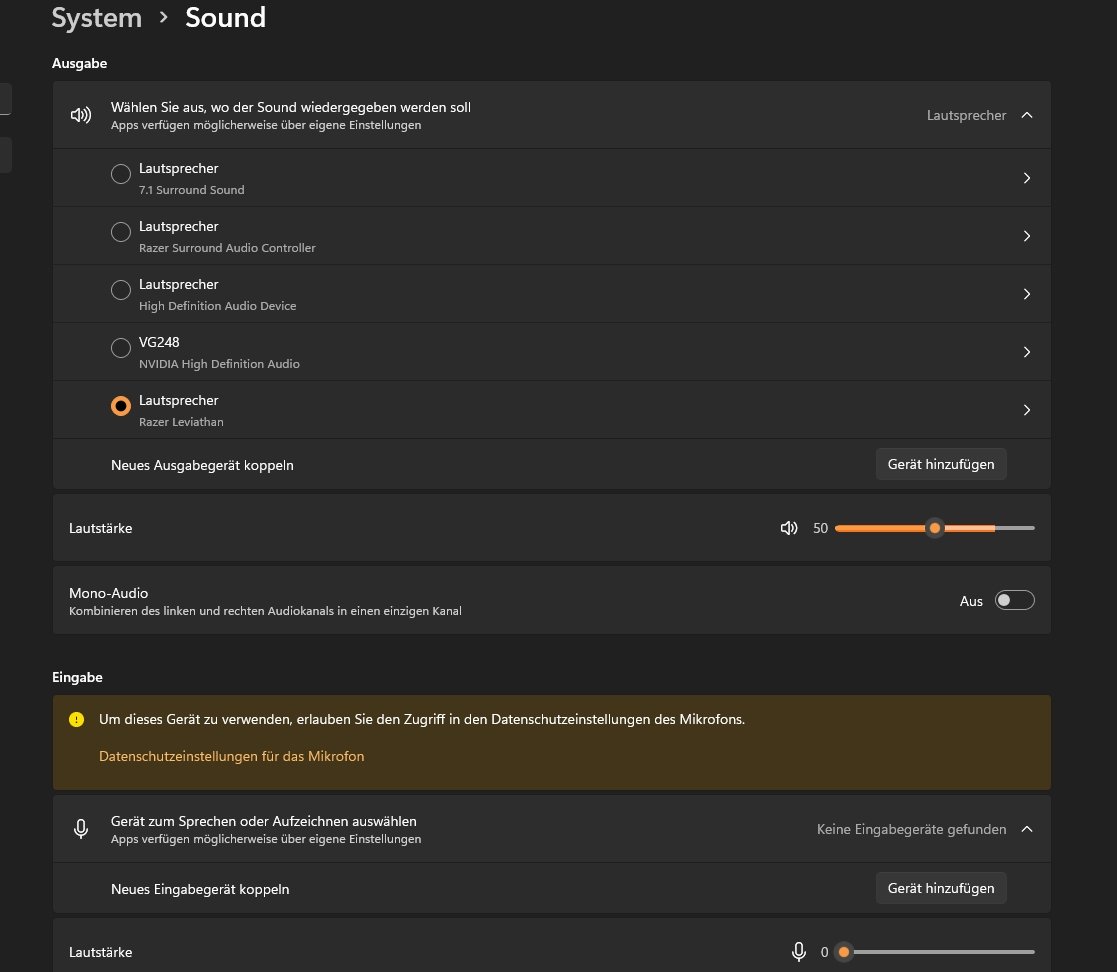Viewport: 1117px width, 972px height.
Task: Click the speaker icon in the output header
Action: click(81, 115)
